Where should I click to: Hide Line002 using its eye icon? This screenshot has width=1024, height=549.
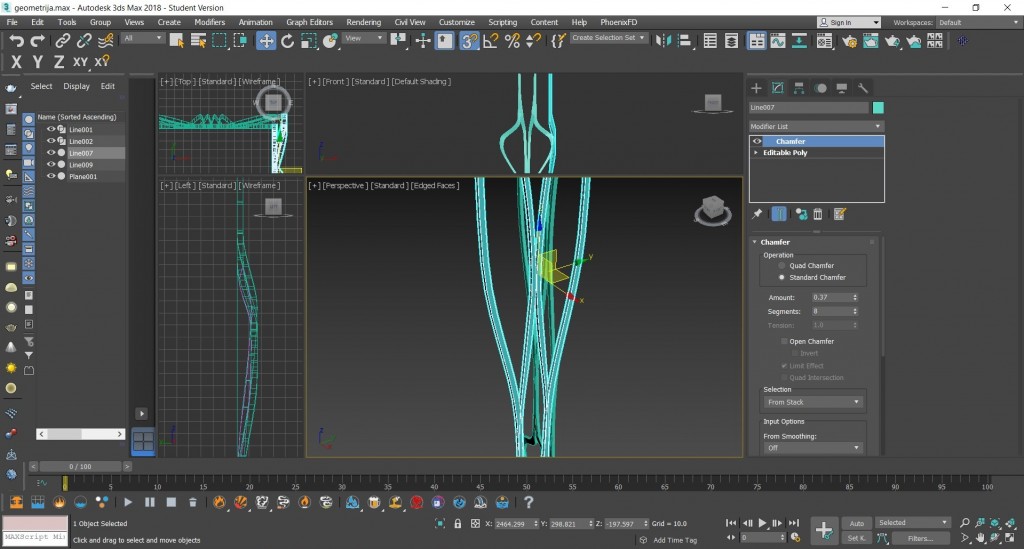pyautogui.click(x=50, y=141)
